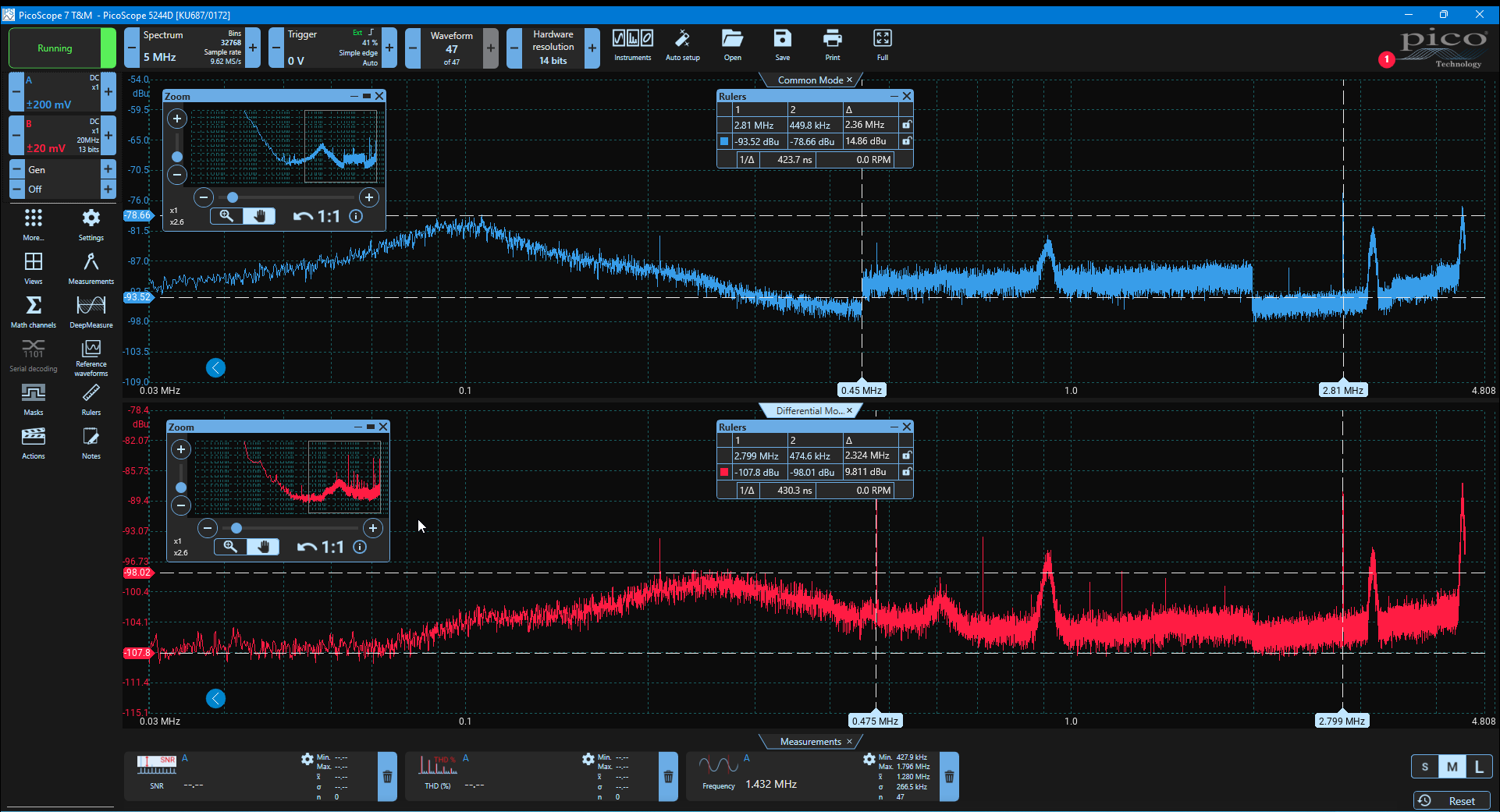Image resolution: width=1500 pixels, height=812 pixels.
Task: Open Serial decoding
Action: click(34, 356)
